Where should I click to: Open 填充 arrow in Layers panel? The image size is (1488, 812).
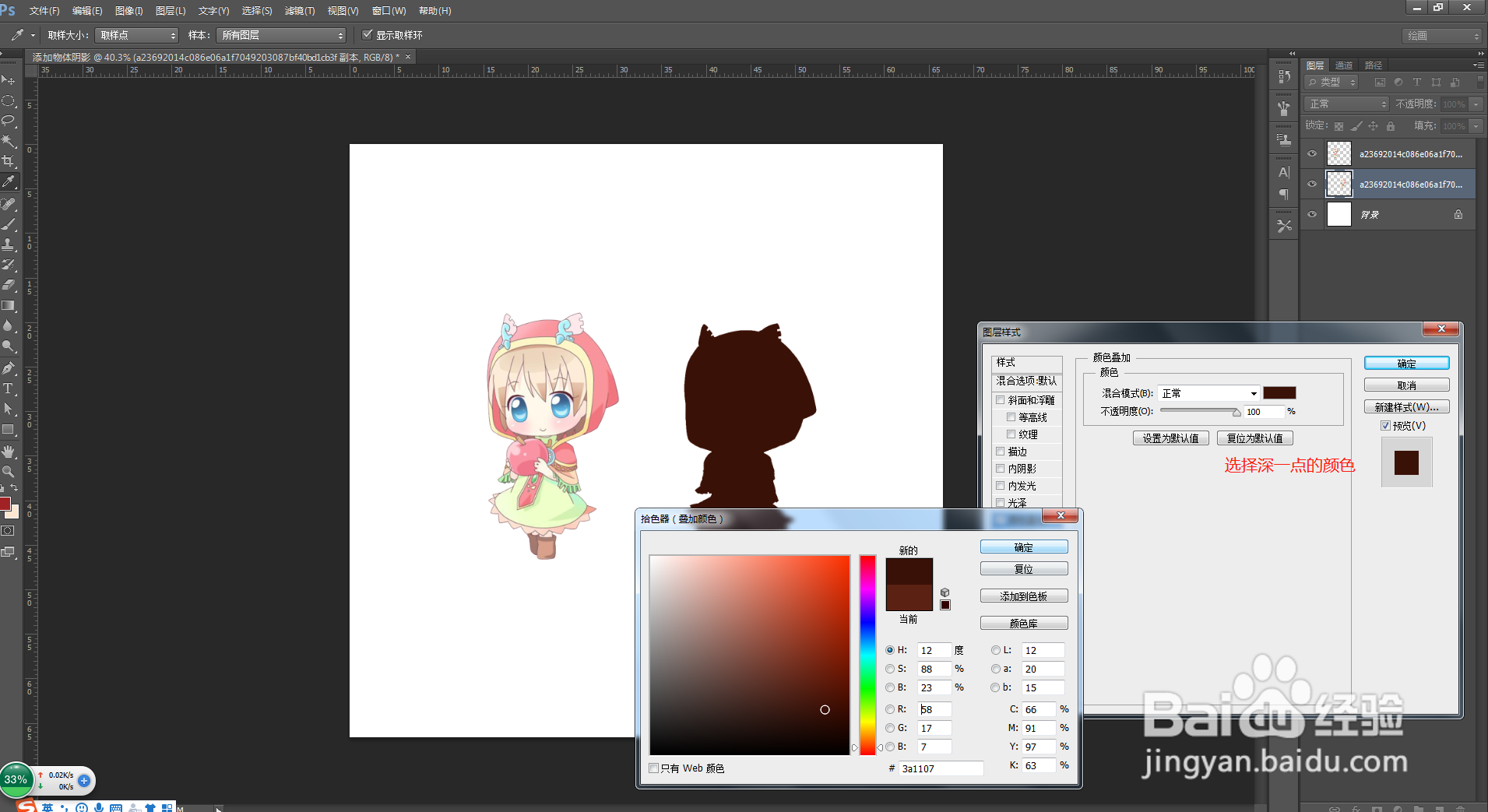point(1476,126)
